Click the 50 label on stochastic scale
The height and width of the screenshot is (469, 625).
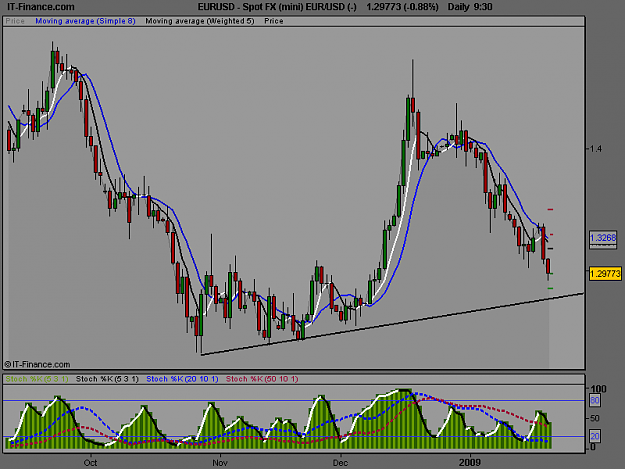[x=595, y=418]
